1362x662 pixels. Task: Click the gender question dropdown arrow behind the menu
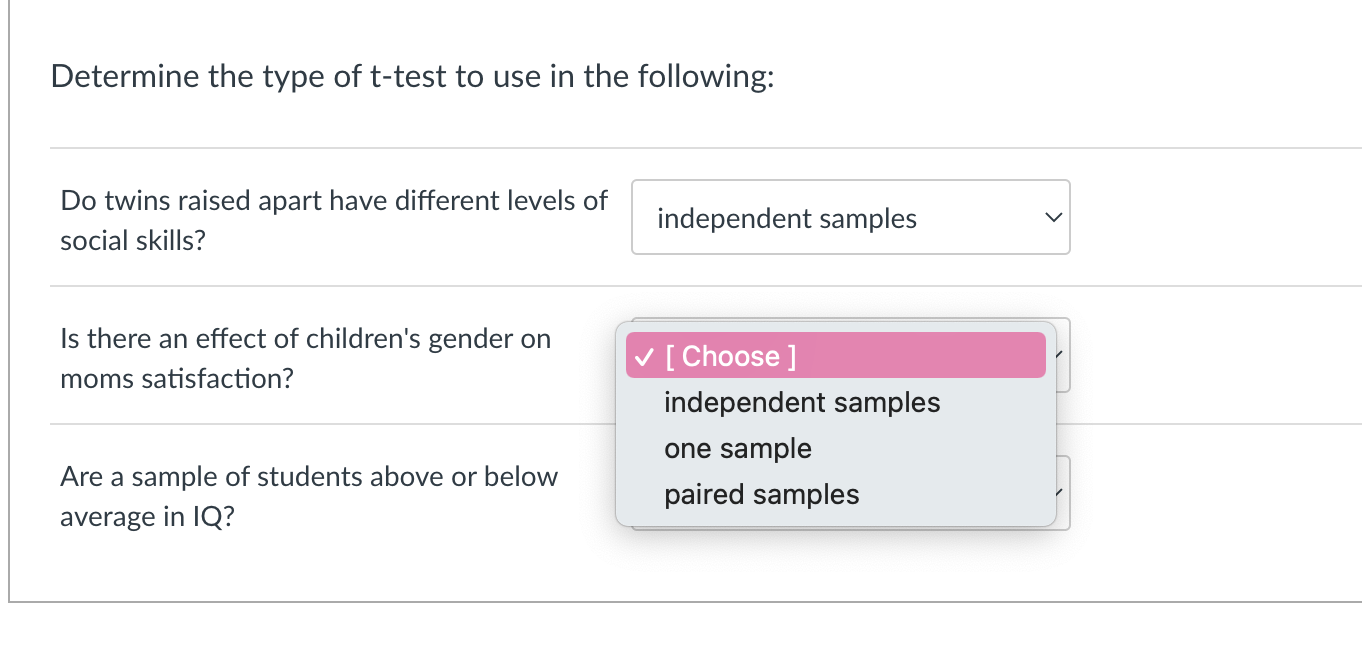click(1063, 355)
